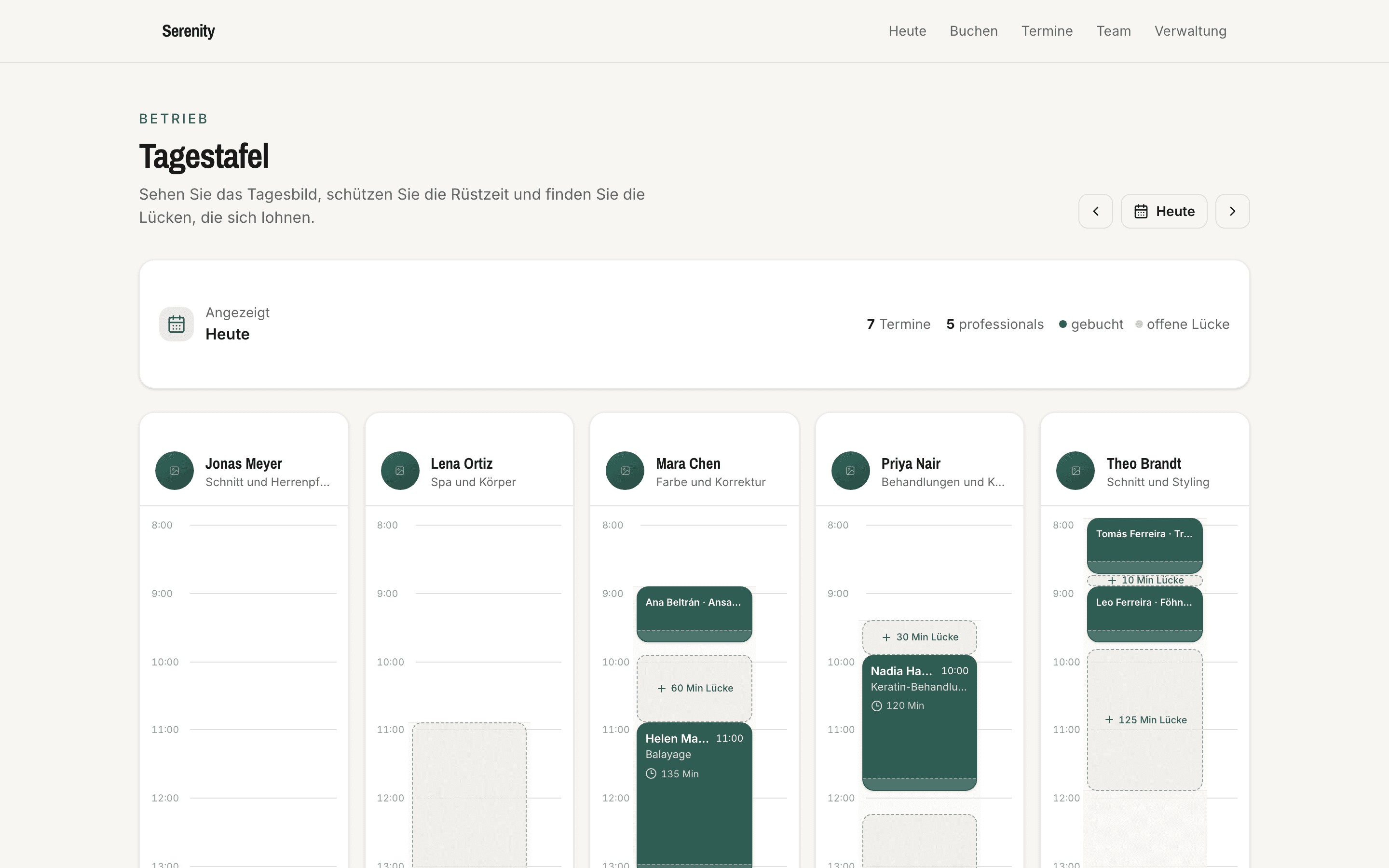Open Heute in the top navigation
This screenshot has height=868, width=1389.
907,31
